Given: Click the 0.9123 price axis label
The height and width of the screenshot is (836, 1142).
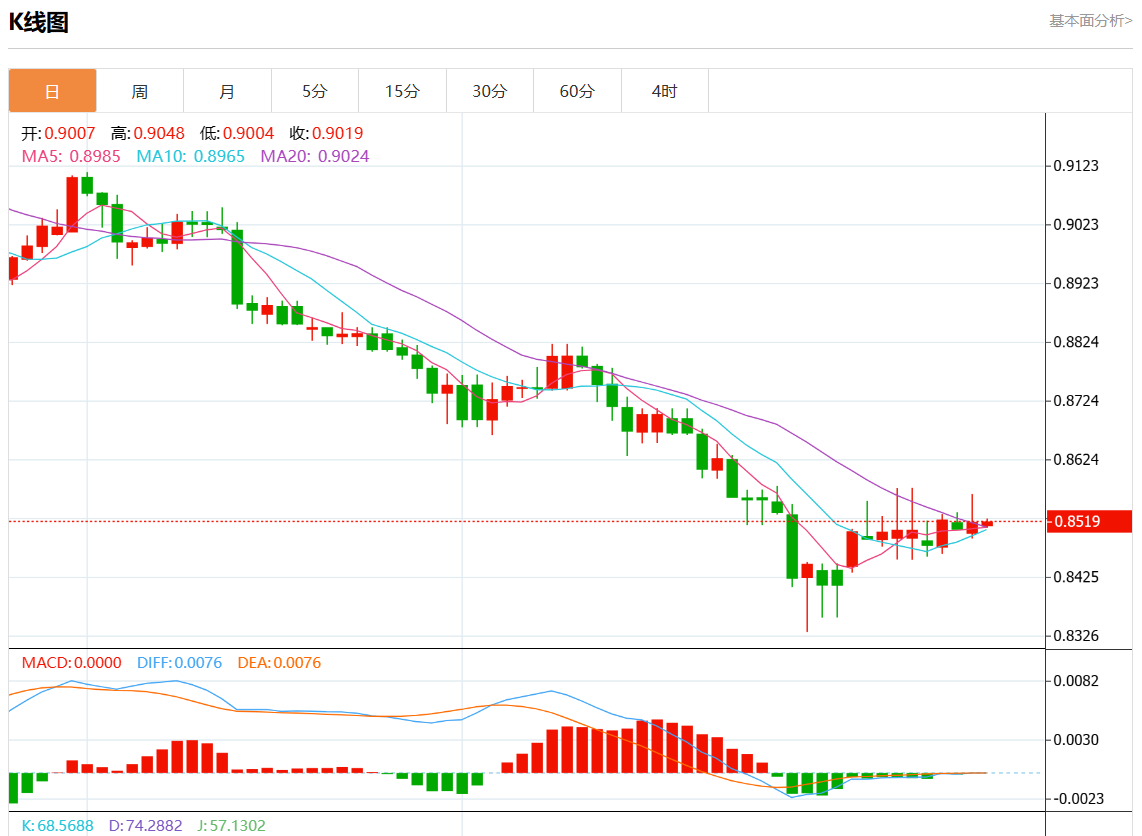Looking at the screenshot, I should click(x=1076, y=166).
